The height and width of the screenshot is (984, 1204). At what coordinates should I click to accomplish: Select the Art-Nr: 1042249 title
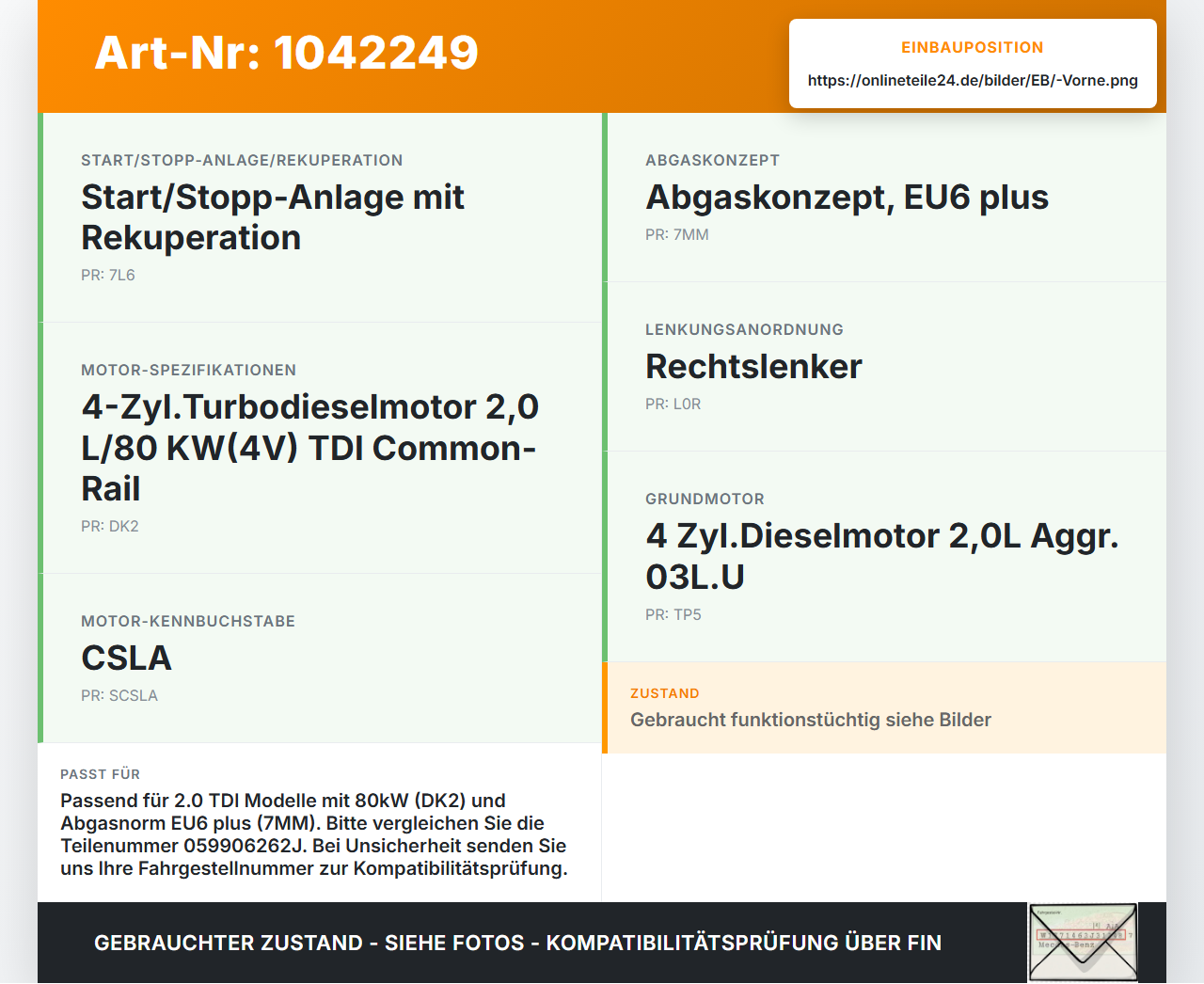click(287, 53)
